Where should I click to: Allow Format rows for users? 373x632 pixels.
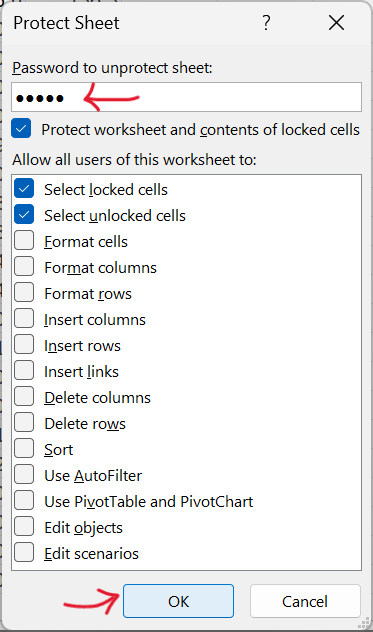(x=24, y=293)
